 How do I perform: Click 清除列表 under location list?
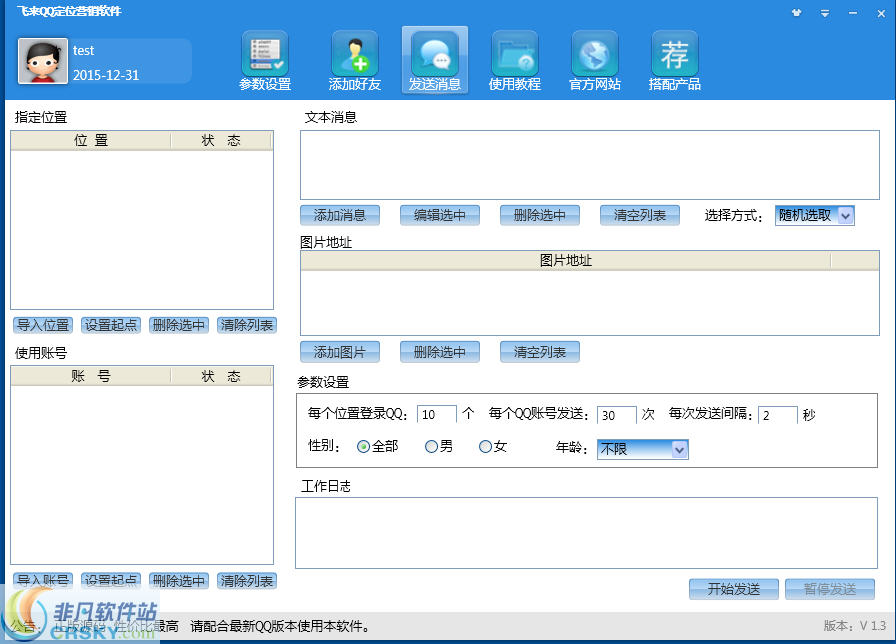[247, 325]
